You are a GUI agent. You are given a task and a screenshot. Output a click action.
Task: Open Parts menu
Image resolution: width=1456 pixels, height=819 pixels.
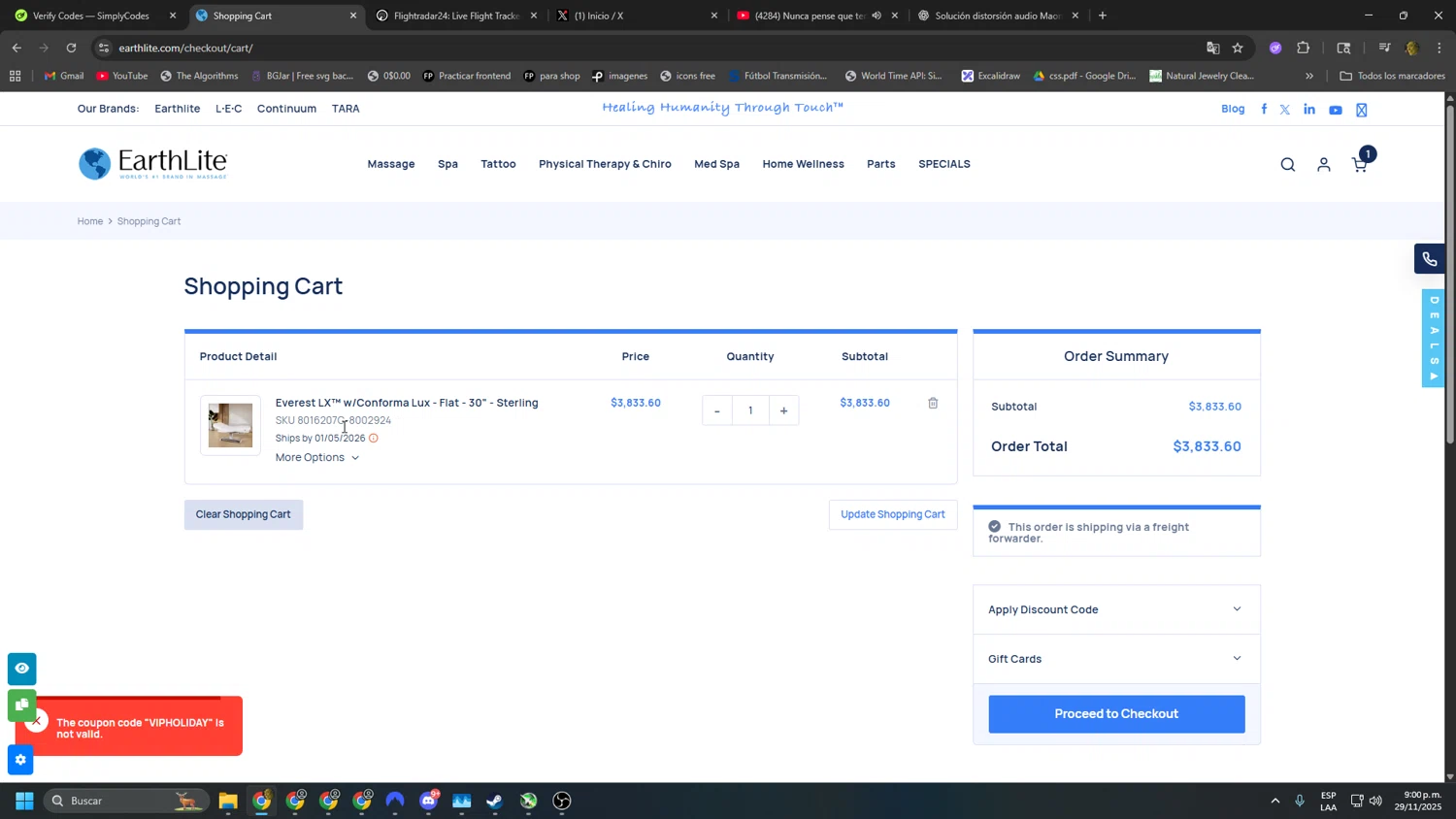point(881,164)
